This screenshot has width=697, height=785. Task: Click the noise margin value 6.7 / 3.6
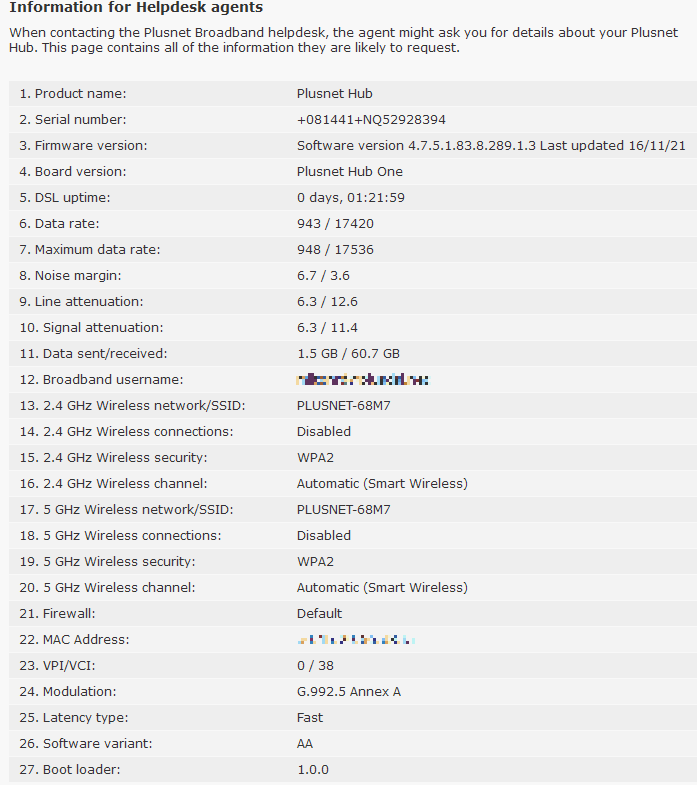pos(323,276)
